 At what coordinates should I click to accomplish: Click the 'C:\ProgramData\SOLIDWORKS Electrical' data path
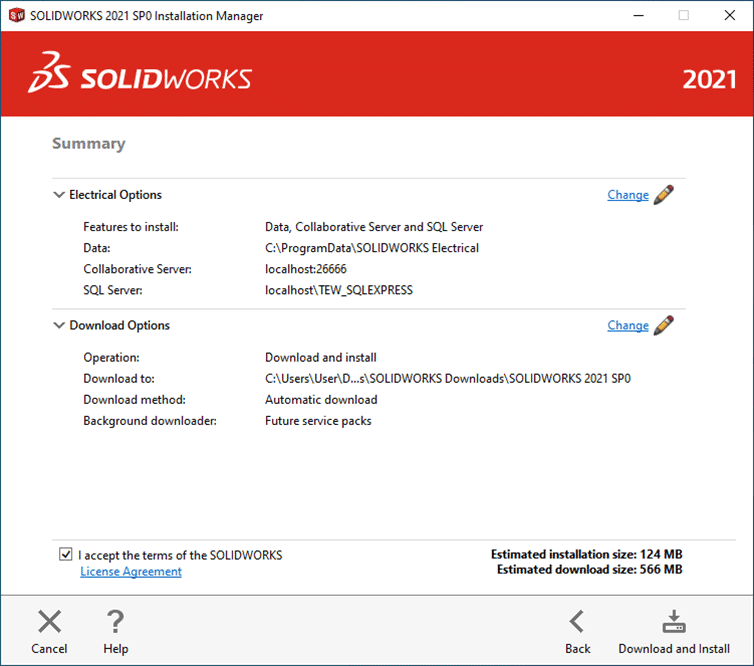(372, 248)
